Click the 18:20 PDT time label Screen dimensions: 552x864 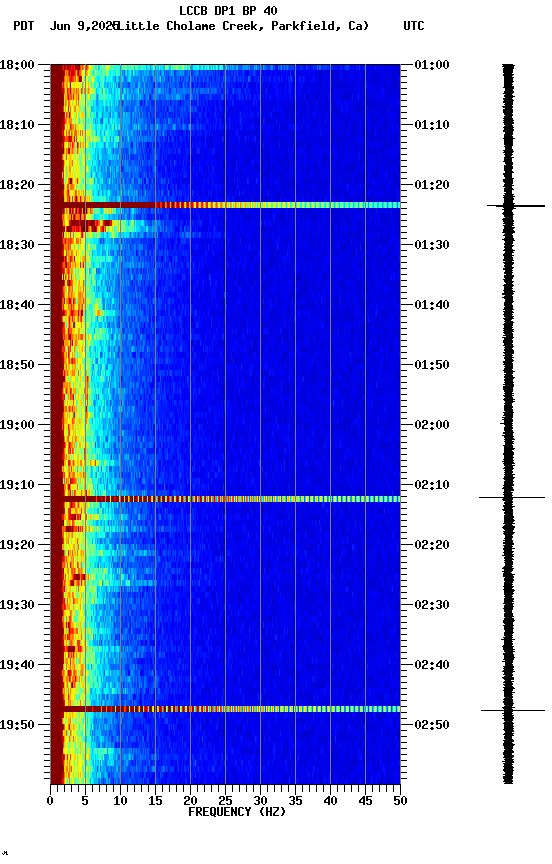click(17, 185)
